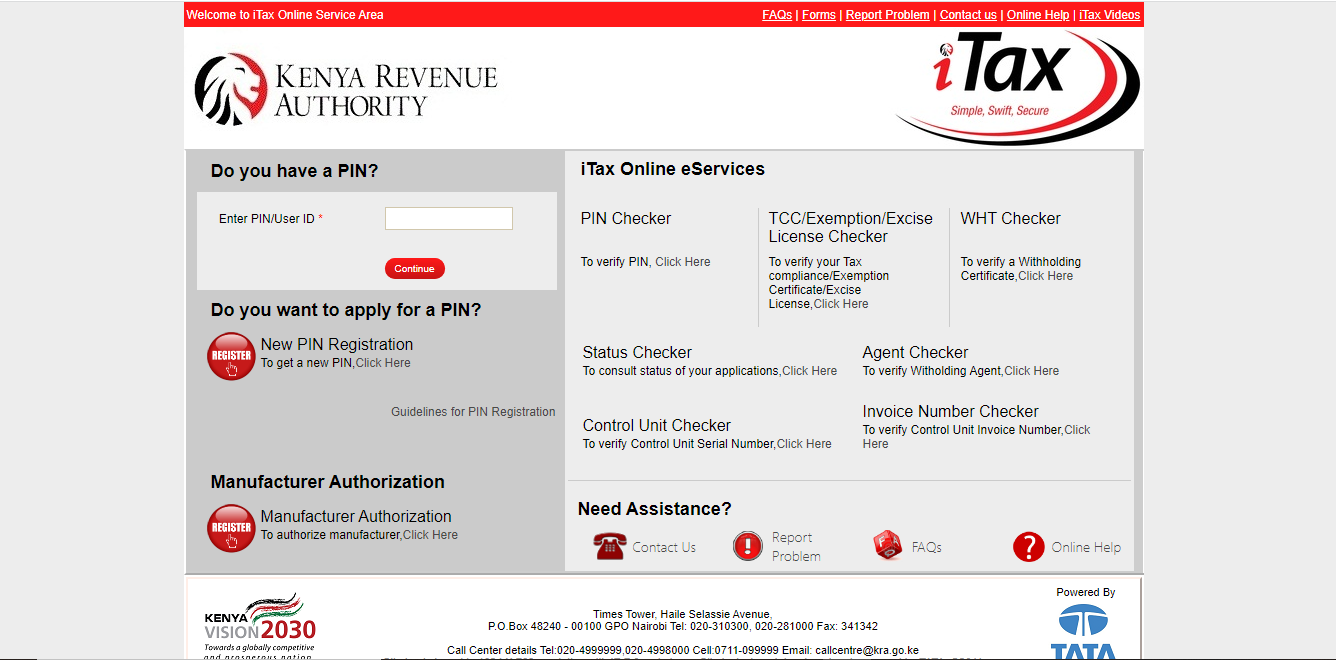Open Contact us in the top bar
The width and height of the screenshot is (1336, 660).
(x=968, y=15)
